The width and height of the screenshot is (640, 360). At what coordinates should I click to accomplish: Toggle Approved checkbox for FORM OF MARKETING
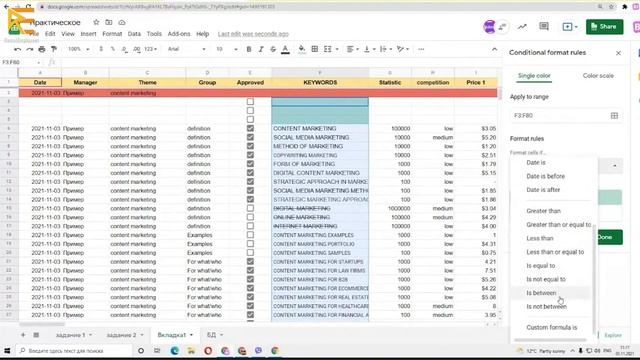pyautogui.click(x=250, y=164)
